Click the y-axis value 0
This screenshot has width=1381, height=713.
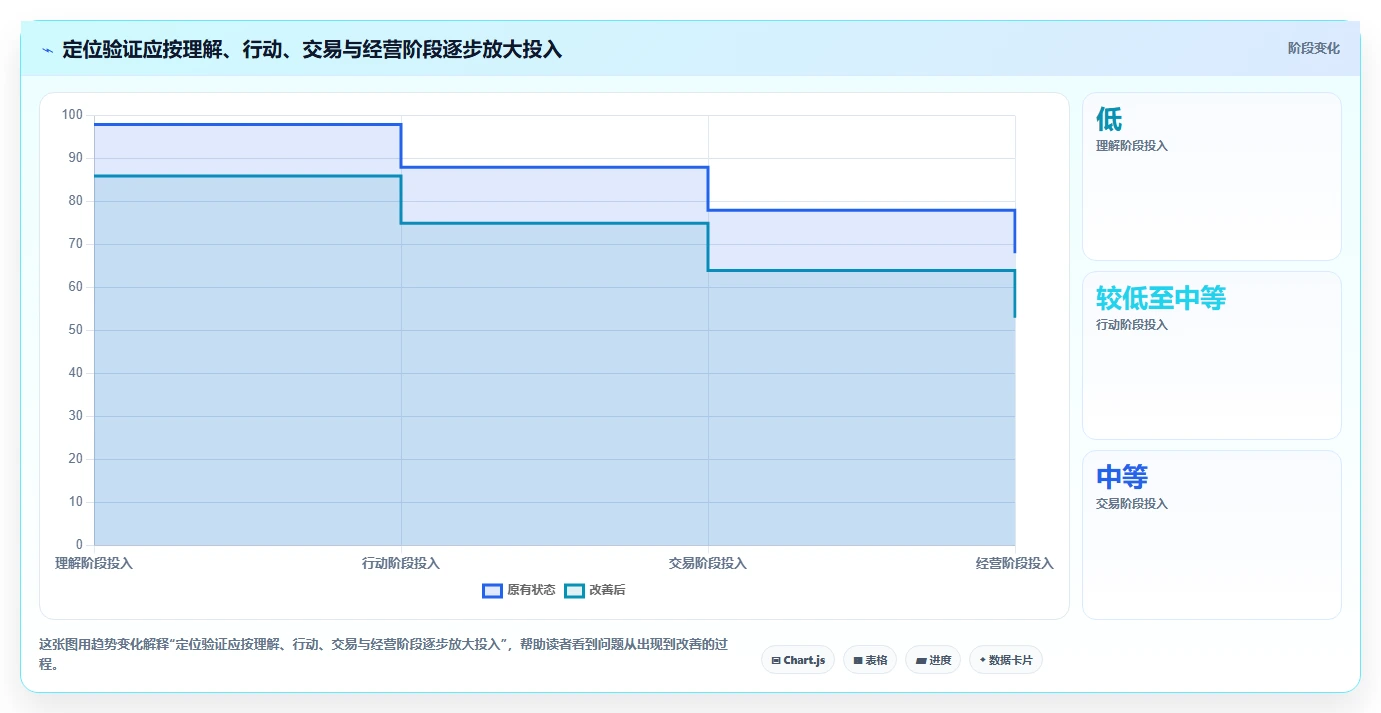click(x=79, y=545)
